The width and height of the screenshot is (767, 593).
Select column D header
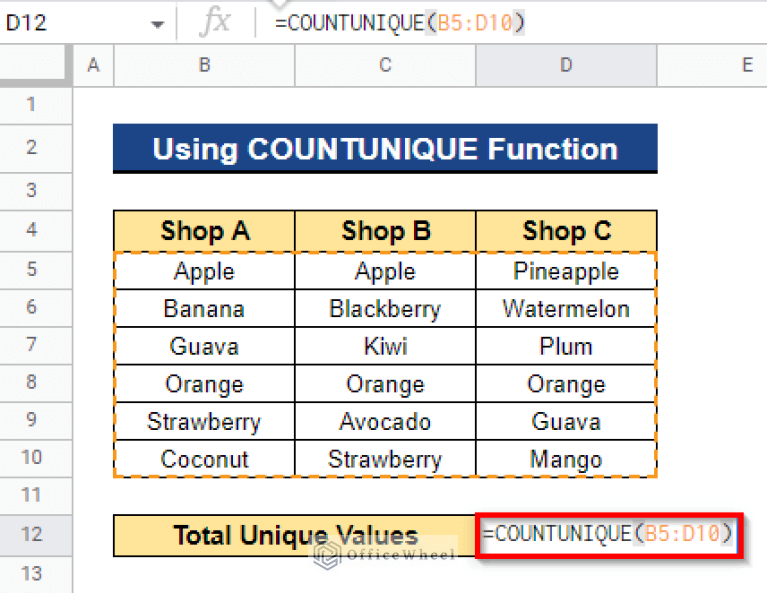tap(566, 65)
